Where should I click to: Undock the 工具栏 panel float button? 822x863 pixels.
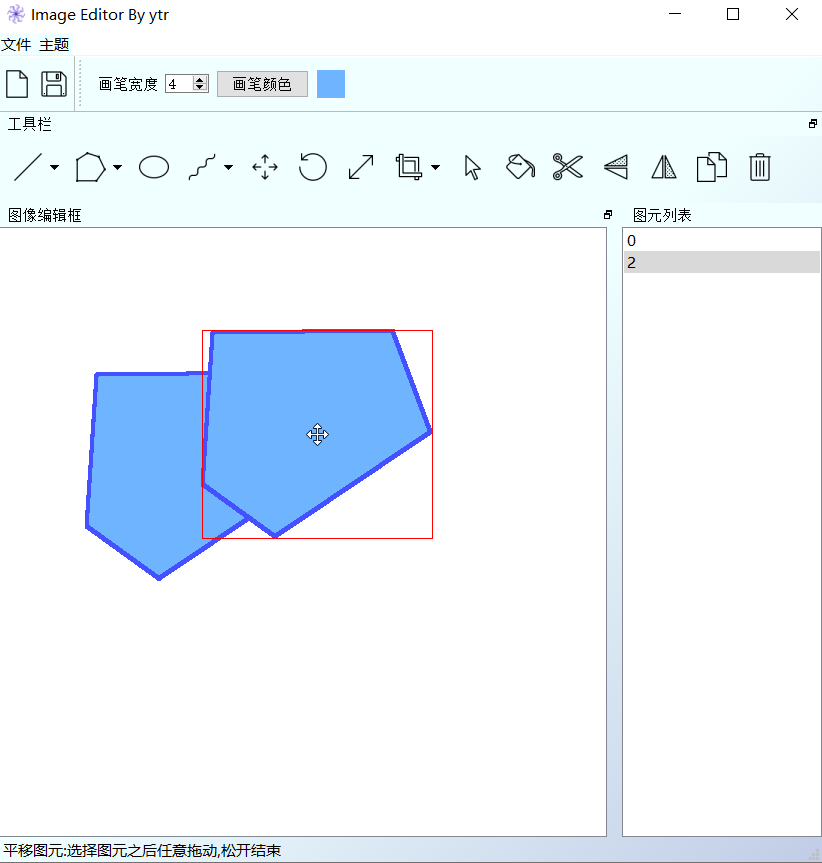pos(813,124)
